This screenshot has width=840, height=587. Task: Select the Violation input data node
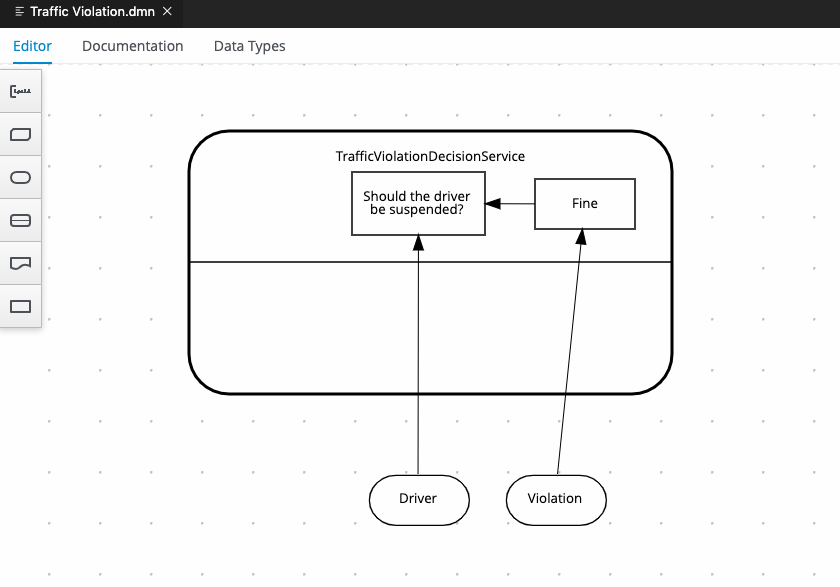(x=556, y=499)
